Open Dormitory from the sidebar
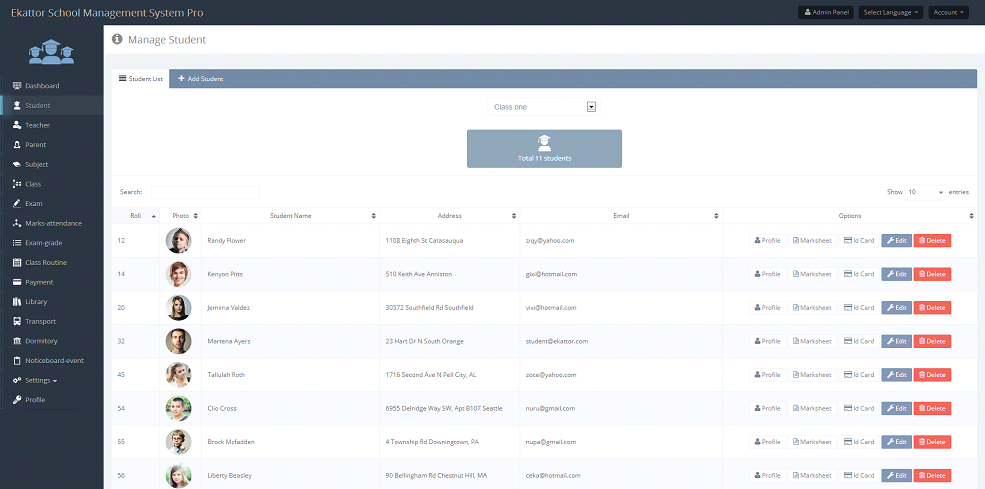Viewport: 985px width, 489px height. (41, 341)
